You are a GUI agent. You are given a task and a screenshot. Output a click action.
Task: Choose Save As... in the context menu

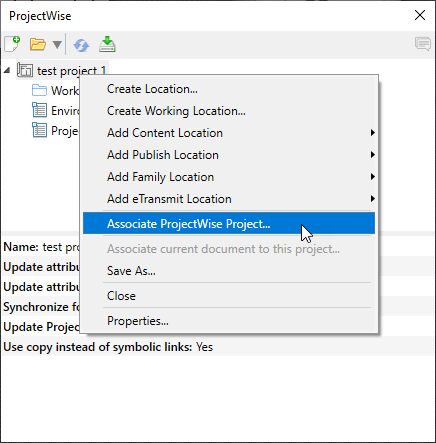(229, 271)
